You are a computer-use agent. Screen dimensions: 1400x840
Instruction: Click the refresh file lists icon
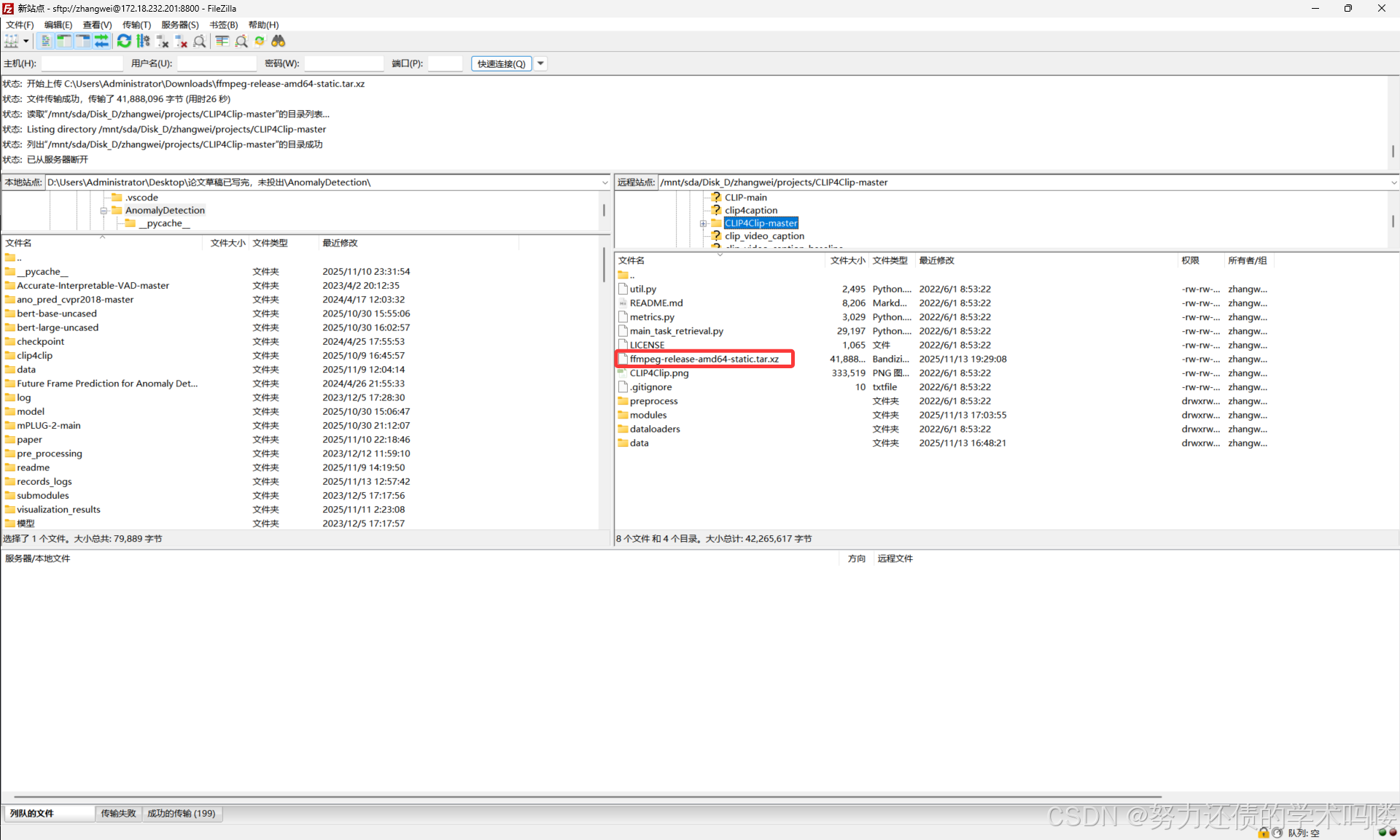124,42
